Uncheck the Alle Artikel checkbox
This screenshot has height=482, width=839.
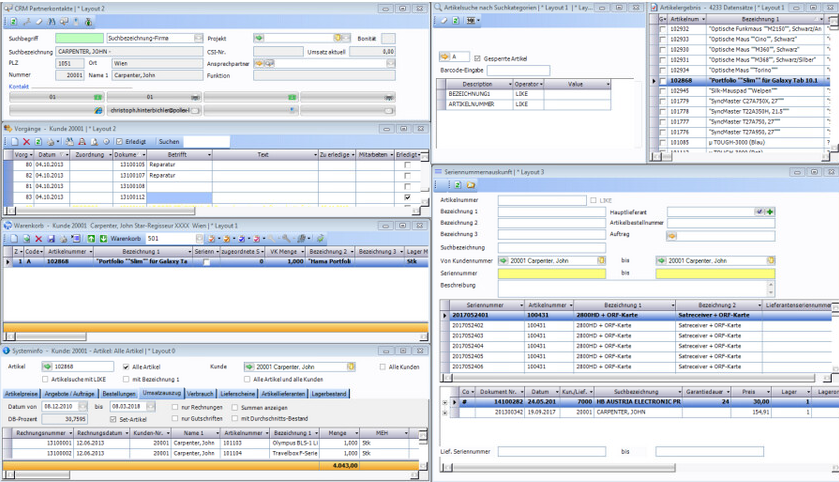125,367
